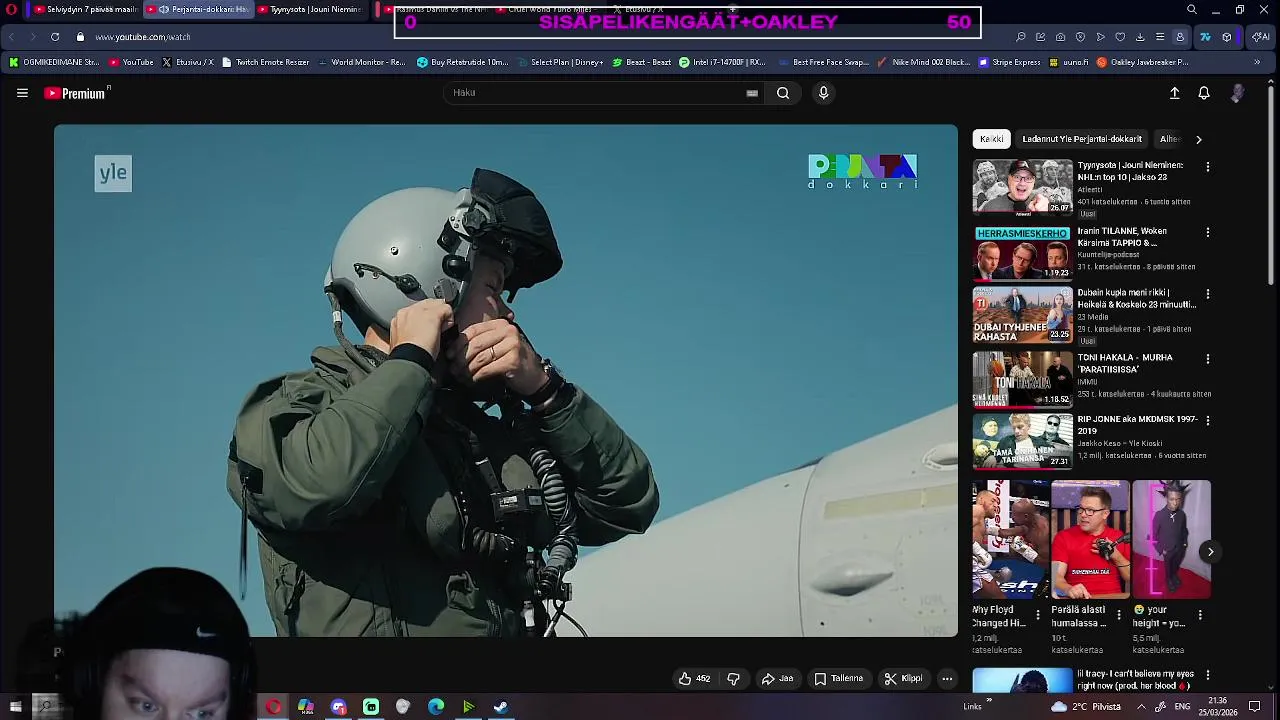This screenshot has width=1280, height=720.
Task: Open the Why Floyd Changed Shorts thumbnail
Action: [1010, 539]
